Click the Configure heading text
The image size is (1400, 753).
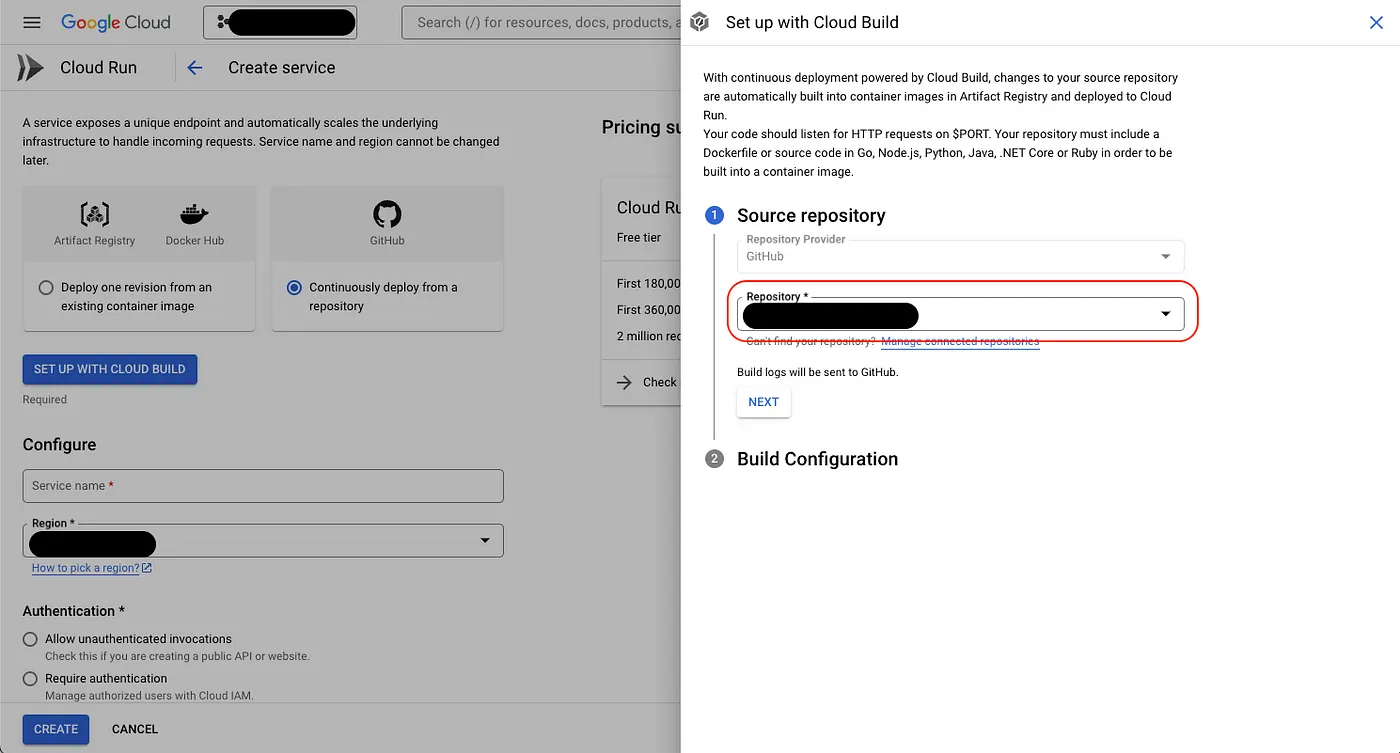pos(60,445)
